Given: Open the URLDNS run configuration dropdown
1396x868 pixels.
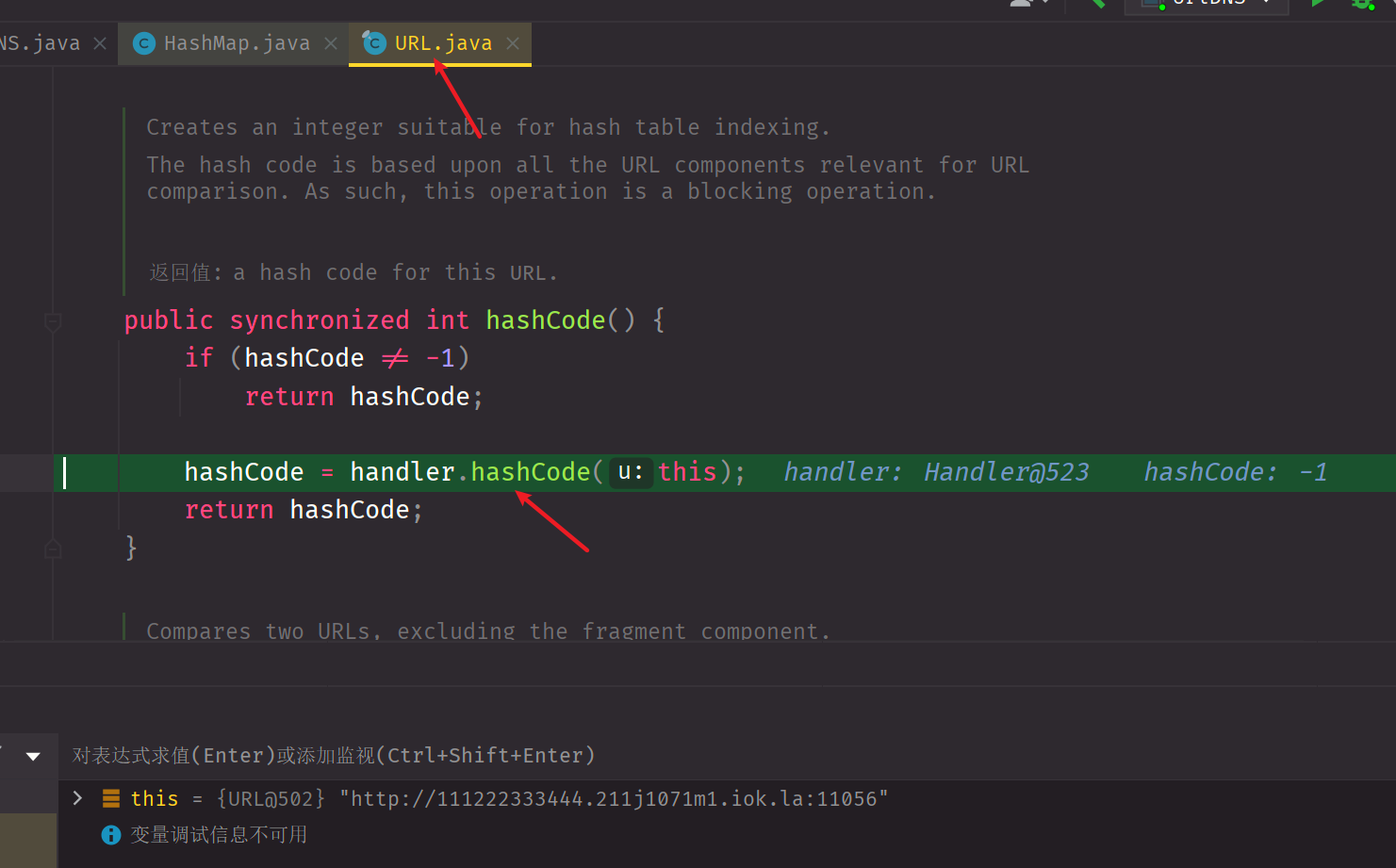Looking at the screenshot, I should pos(1267,4).
